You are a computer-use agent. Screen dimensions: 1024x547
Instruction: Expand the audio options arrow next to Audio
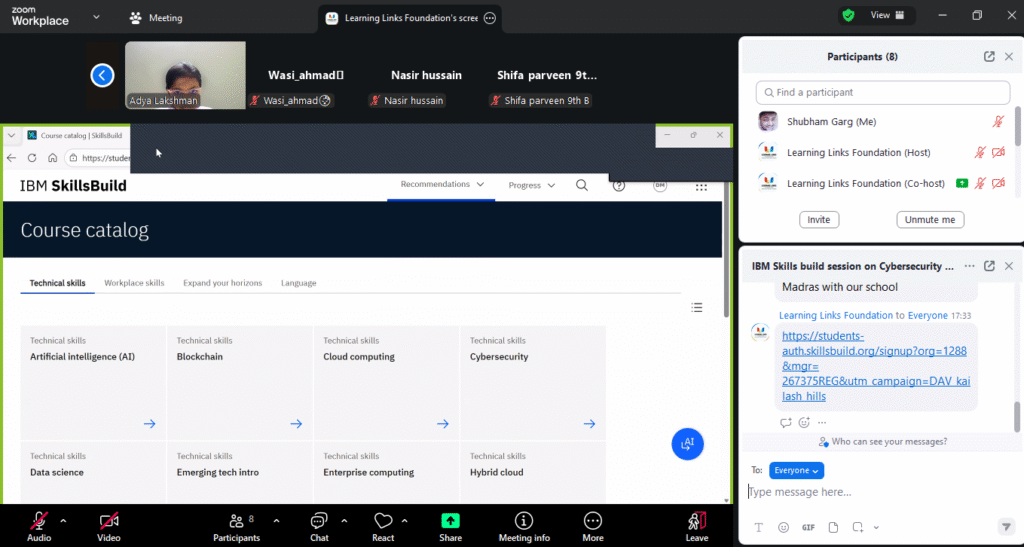click(x=63, y=520)
